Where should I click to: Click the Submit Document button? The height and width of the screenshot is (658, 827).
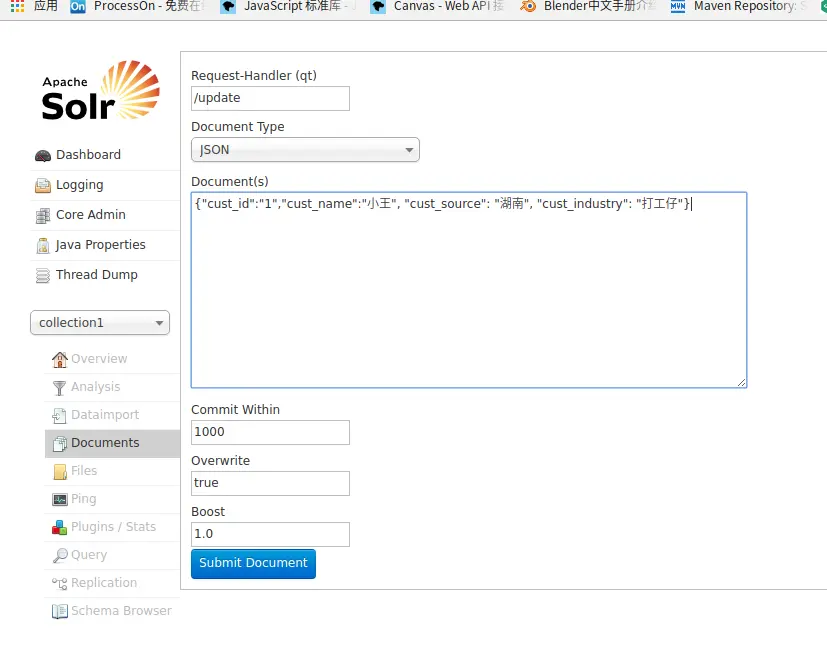pyautogui.click(x=253, y=564)
